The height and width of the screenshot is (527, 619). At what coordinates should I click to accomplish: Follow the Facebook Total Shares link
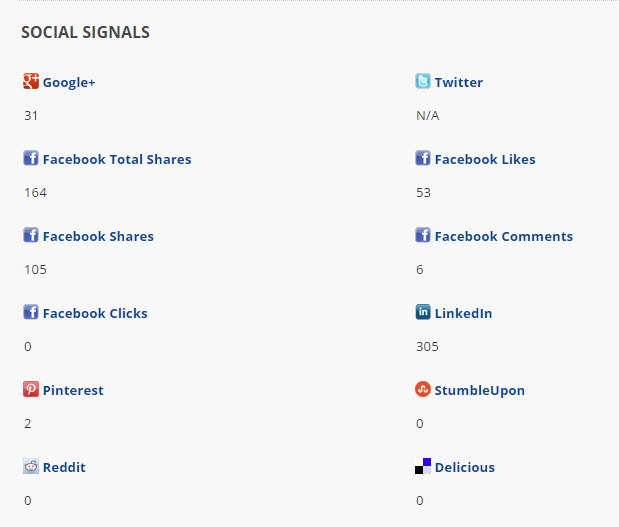(x=117, y=160)
